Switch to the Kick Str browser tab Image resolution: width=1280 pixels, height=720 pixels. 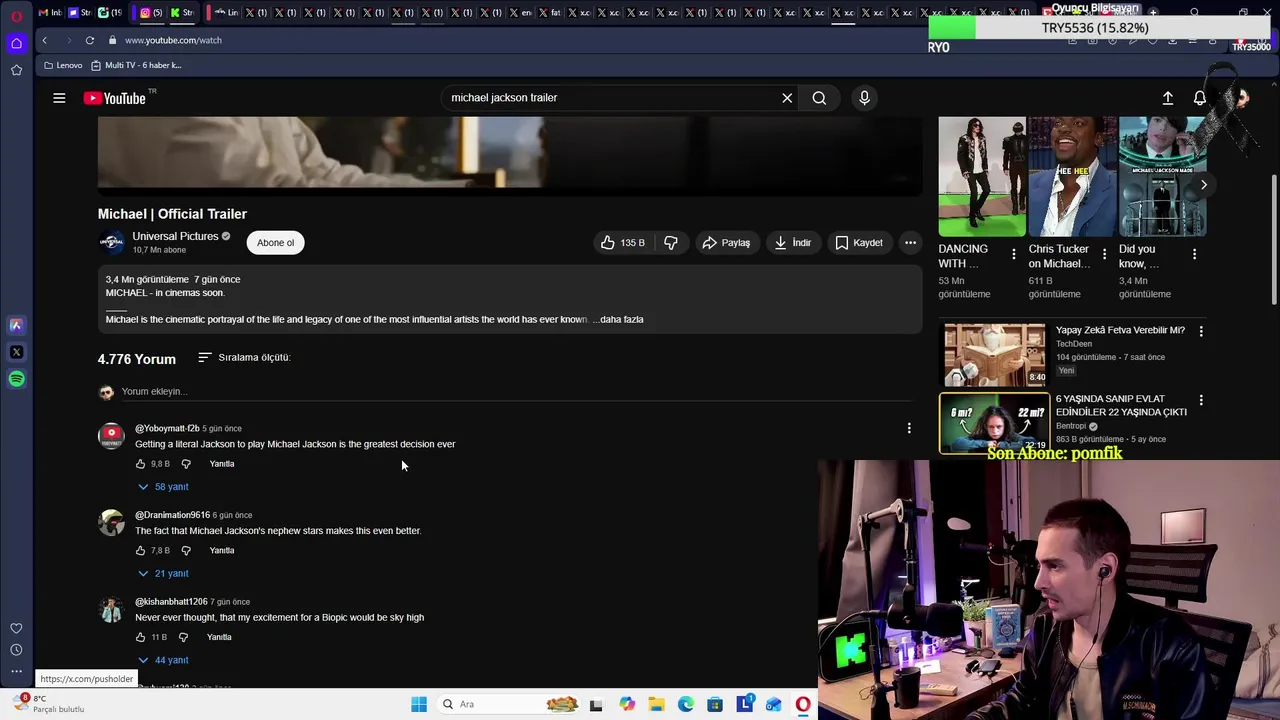click(182, 13)
